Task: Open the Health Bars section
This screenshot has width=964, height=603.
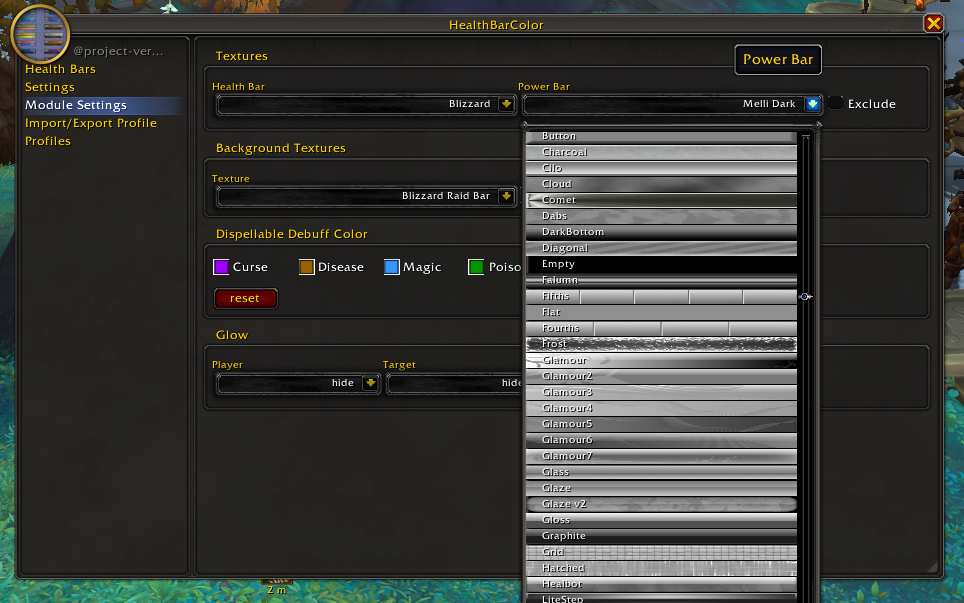Action: 60,69
